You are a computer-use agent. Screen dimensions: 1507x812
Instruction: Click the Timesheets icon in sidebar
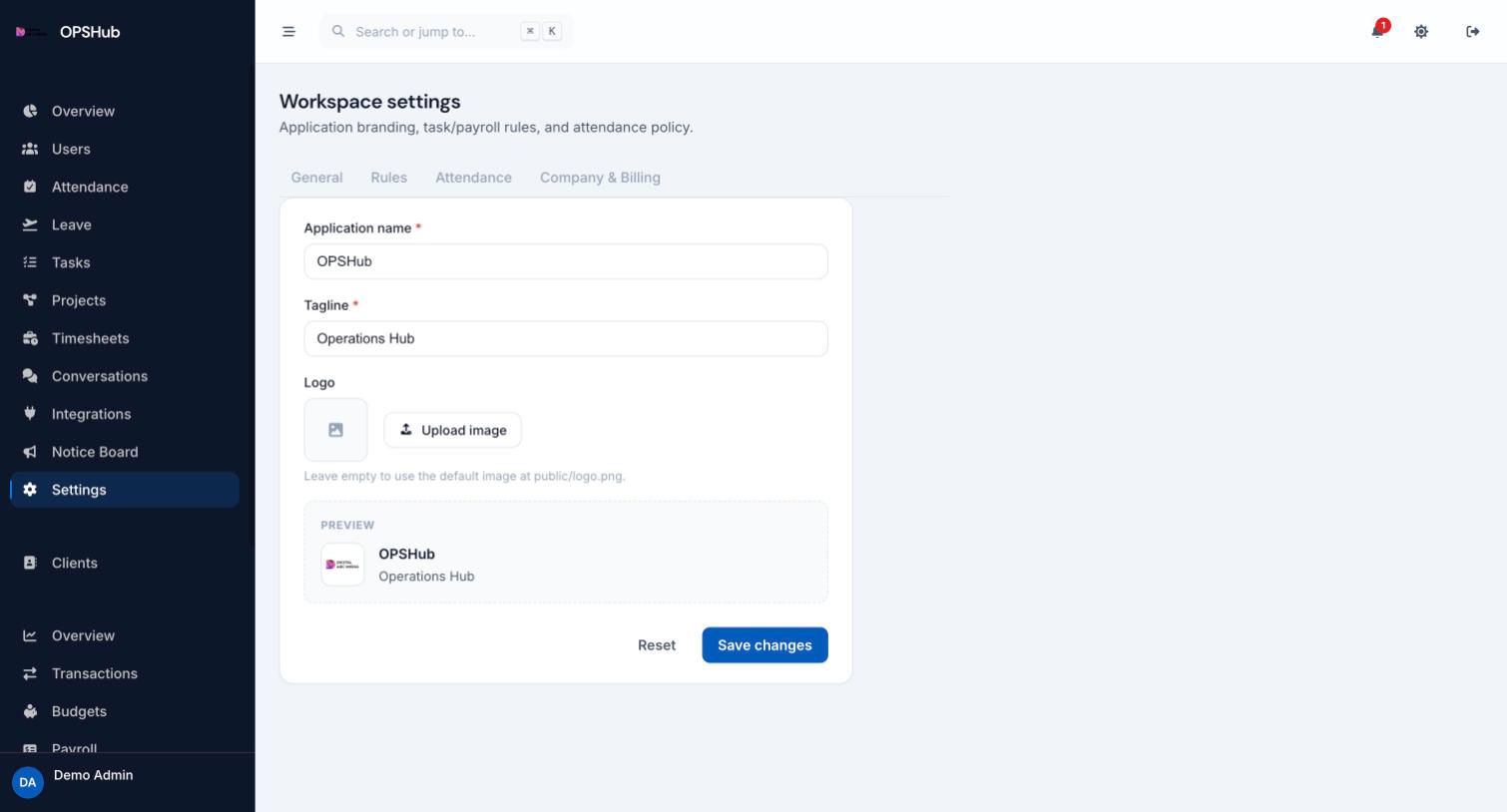click(30, 338)
